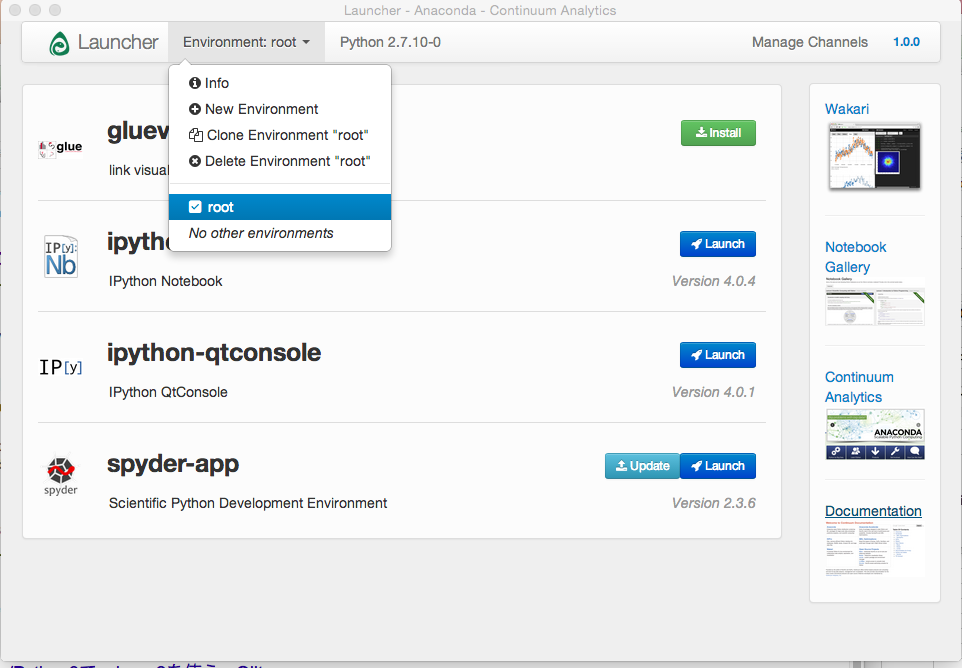
Task: Click the Notebook Gallery thumbnail
Action: 875,302
